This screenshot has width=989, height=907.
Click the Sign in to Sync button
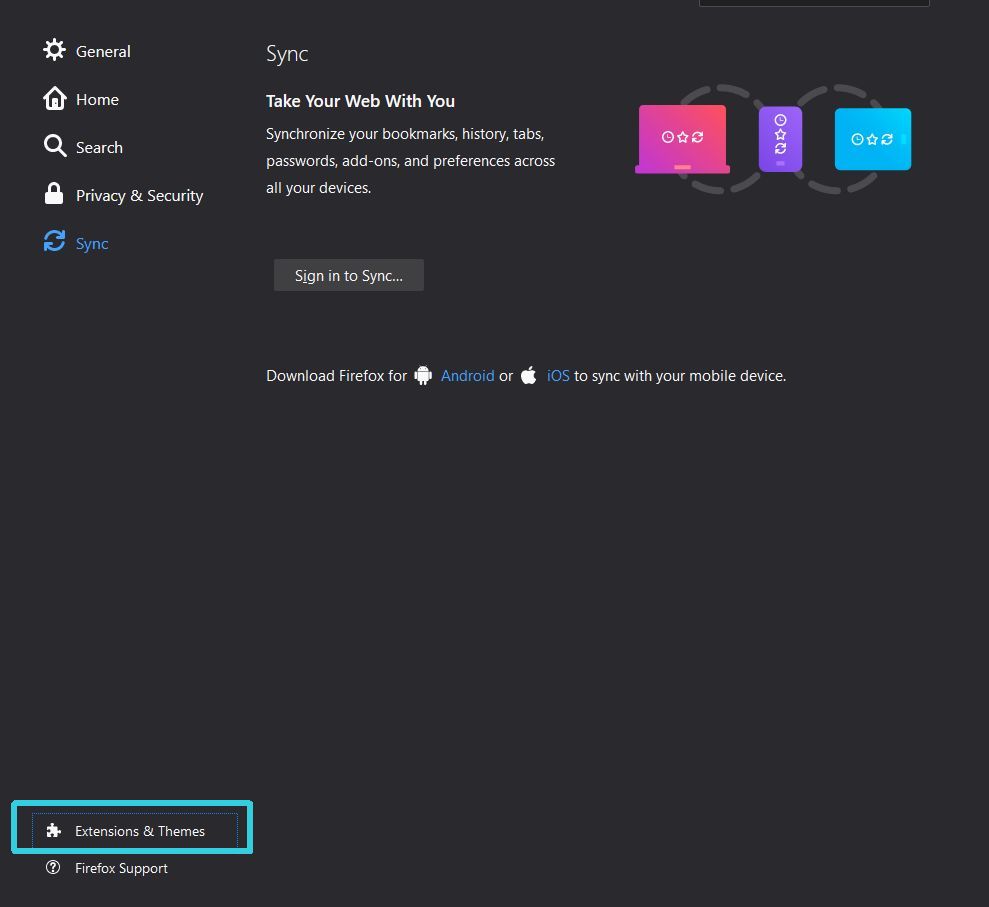coord(349,275)
